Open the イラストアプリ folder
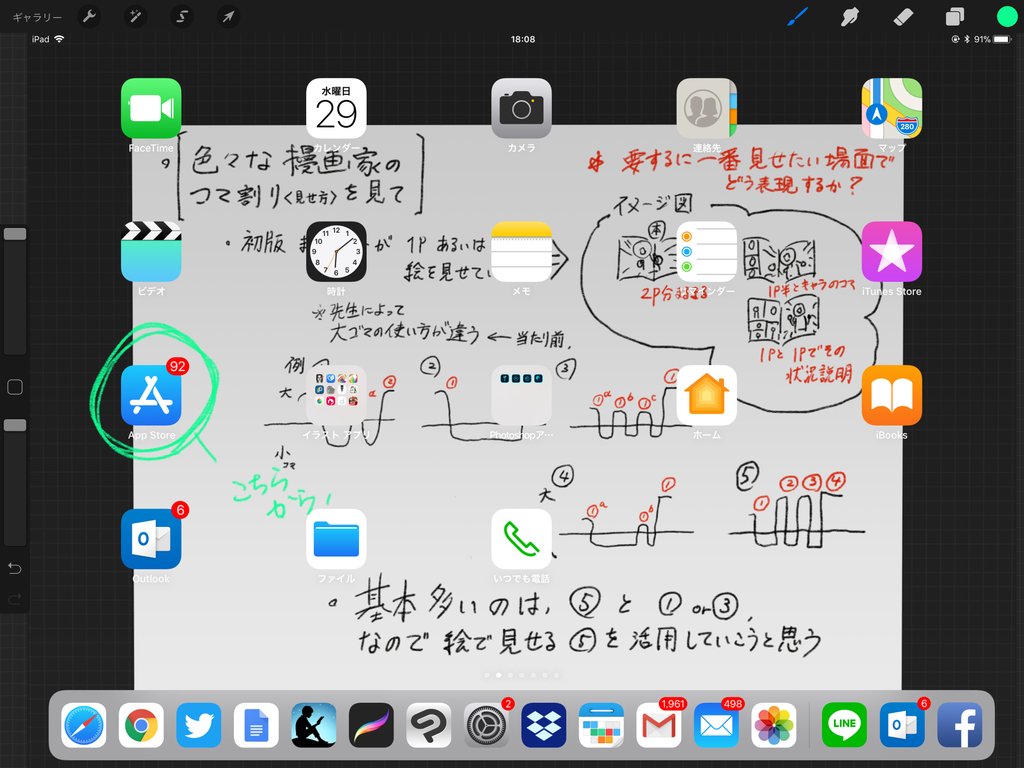The height and width of the screenshot is (768, 1024). [336, 395]
